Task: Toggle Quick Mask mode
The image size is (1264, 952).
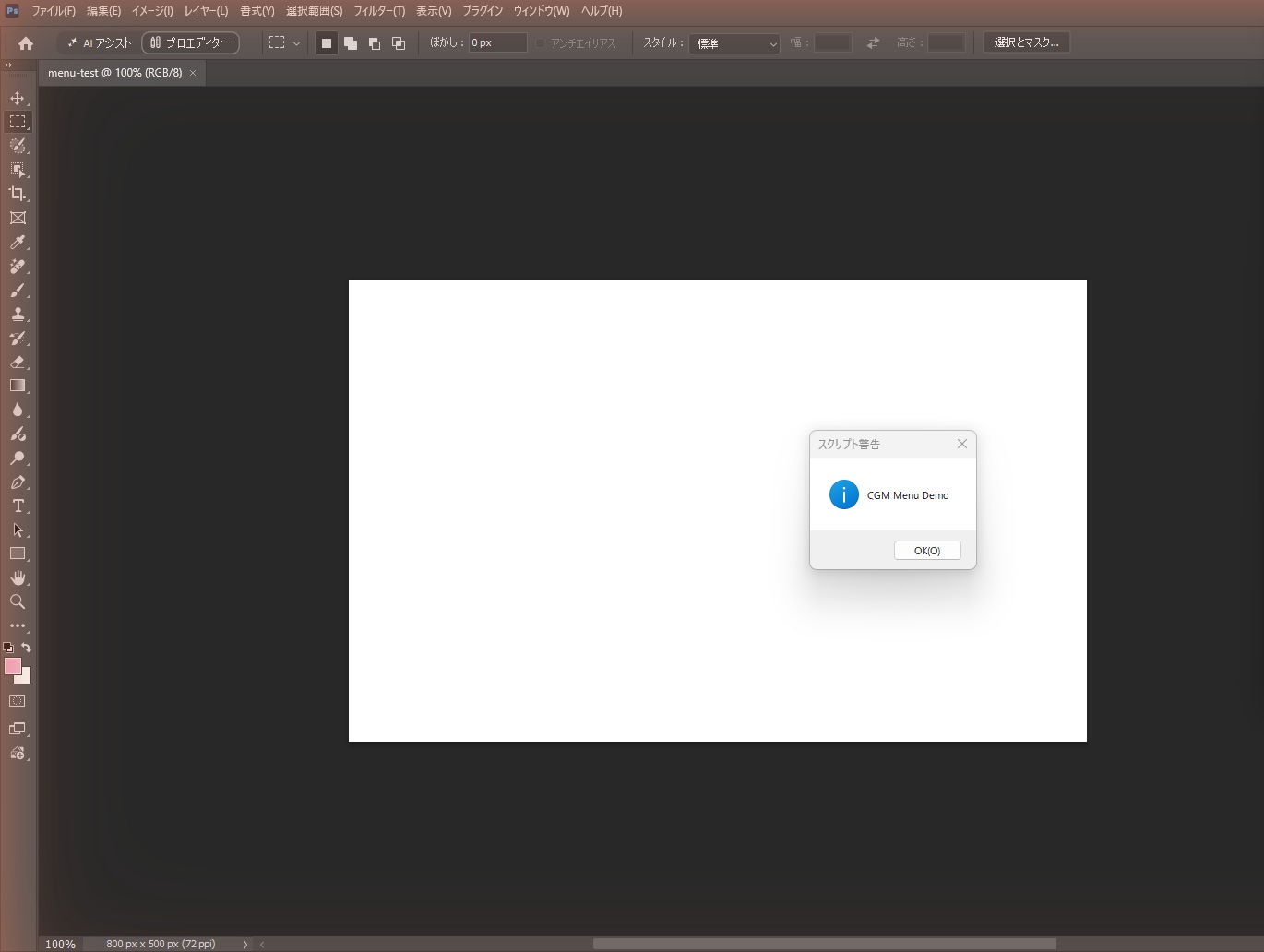Action: 18,701
